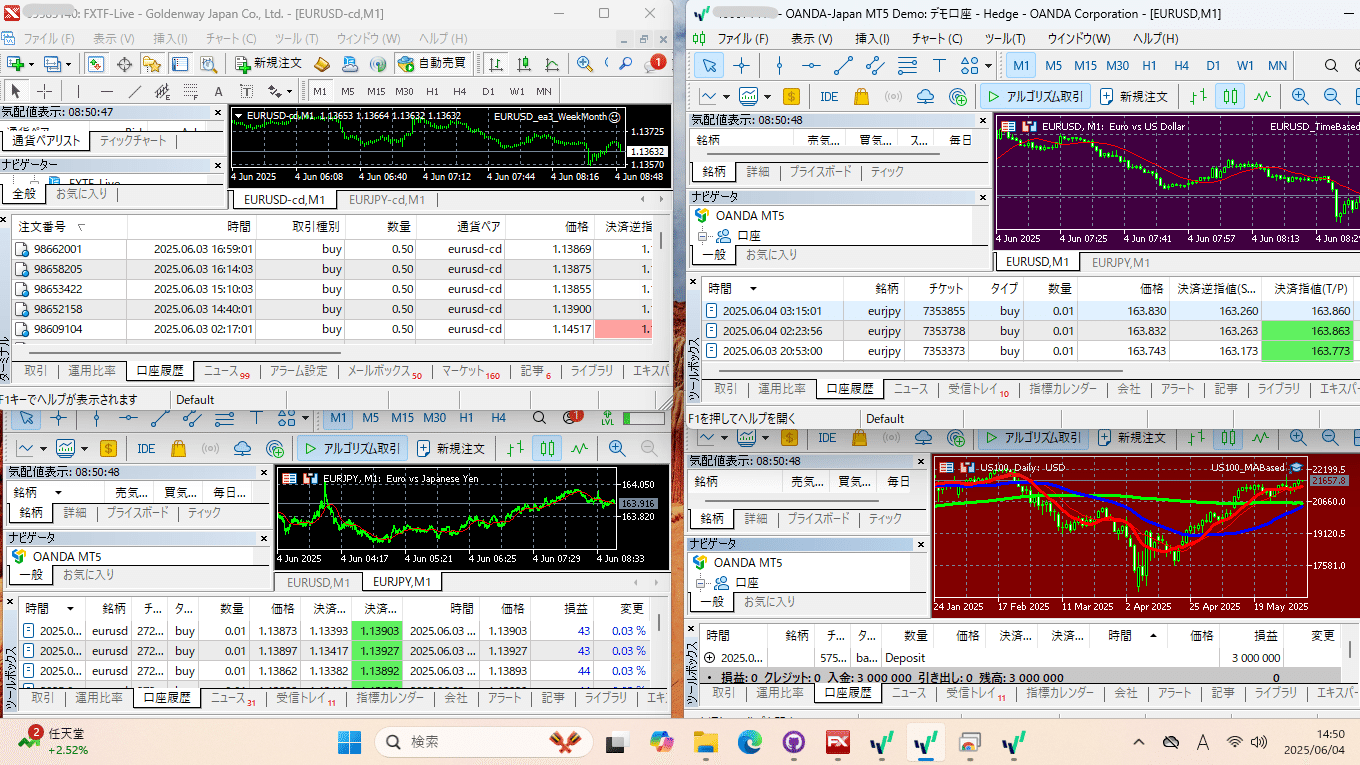Zoom out the chart in OANDA EURUSD window

1332,97
